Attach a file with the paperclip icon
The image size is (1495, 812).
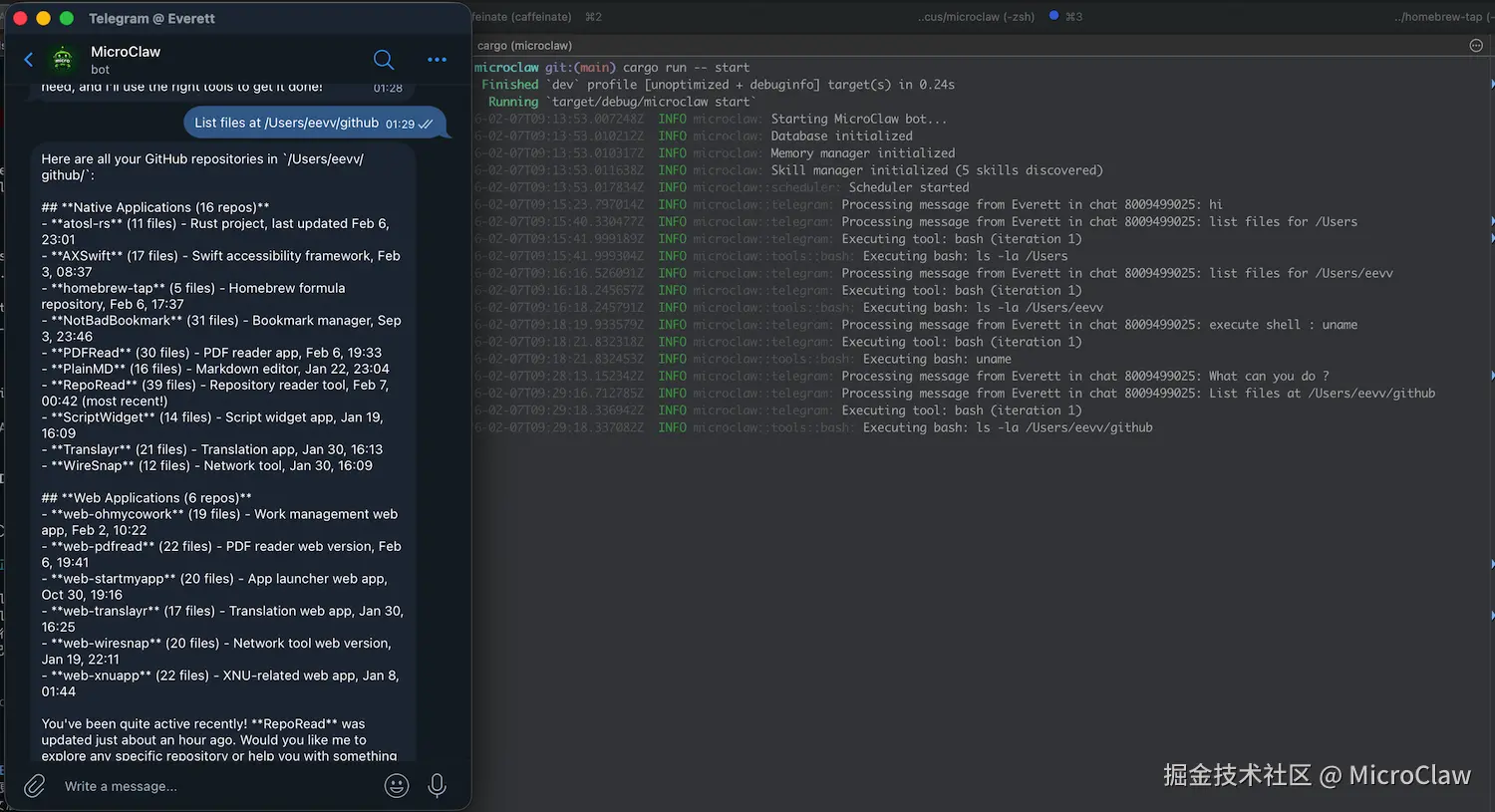point(34,785)
